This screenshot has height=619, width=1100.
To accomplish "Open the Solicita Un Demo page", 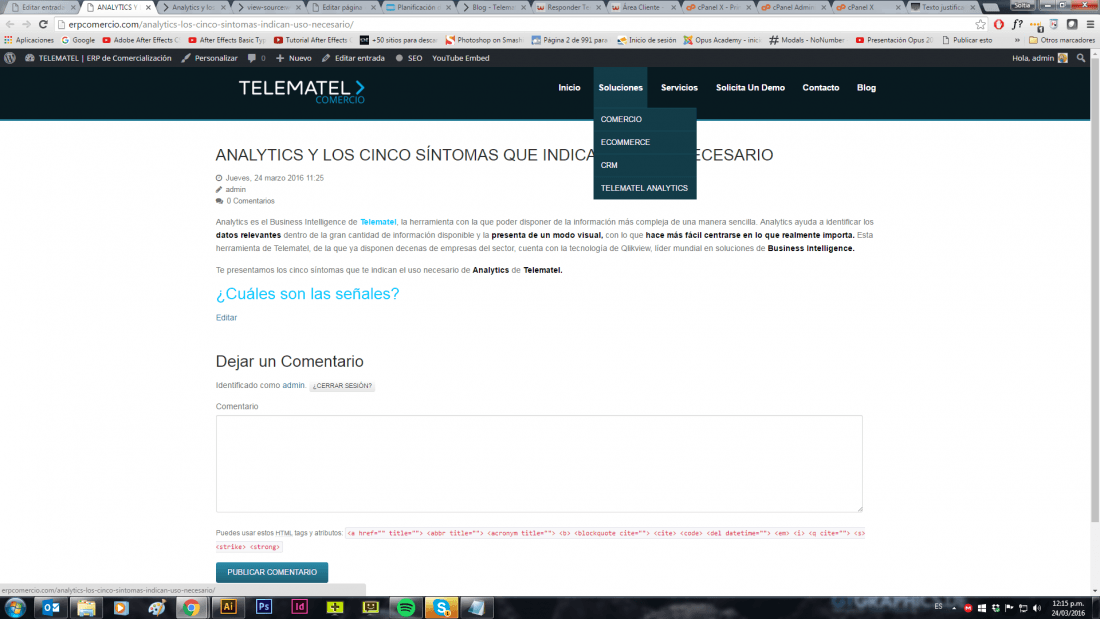I will pyautogui.click(x=750, y=88).
